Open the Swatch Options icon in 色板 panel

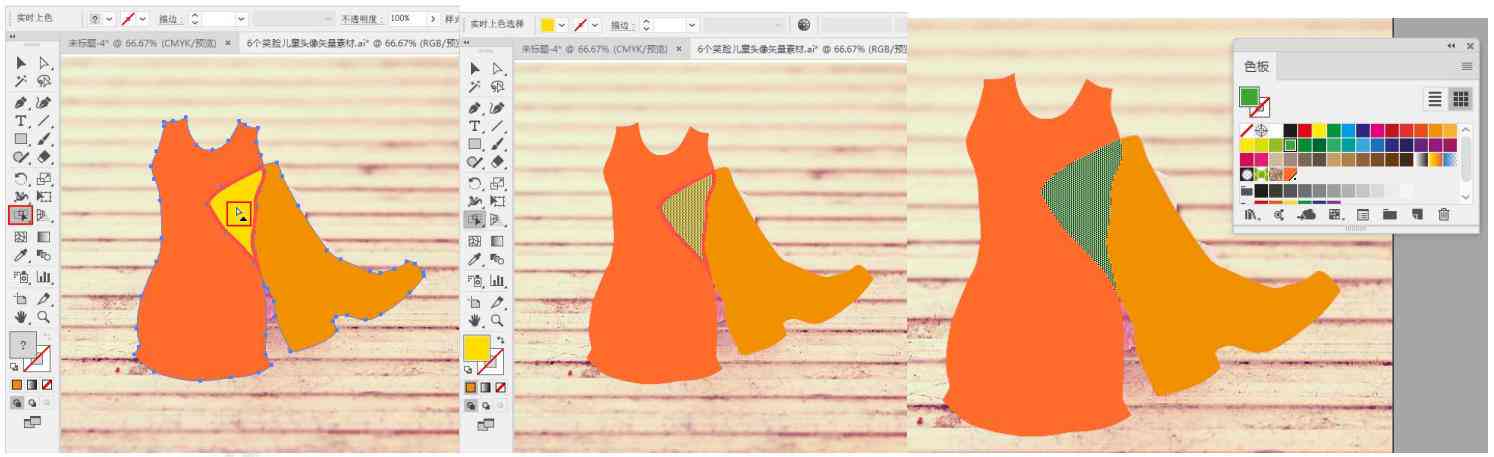pos(1363,214)
